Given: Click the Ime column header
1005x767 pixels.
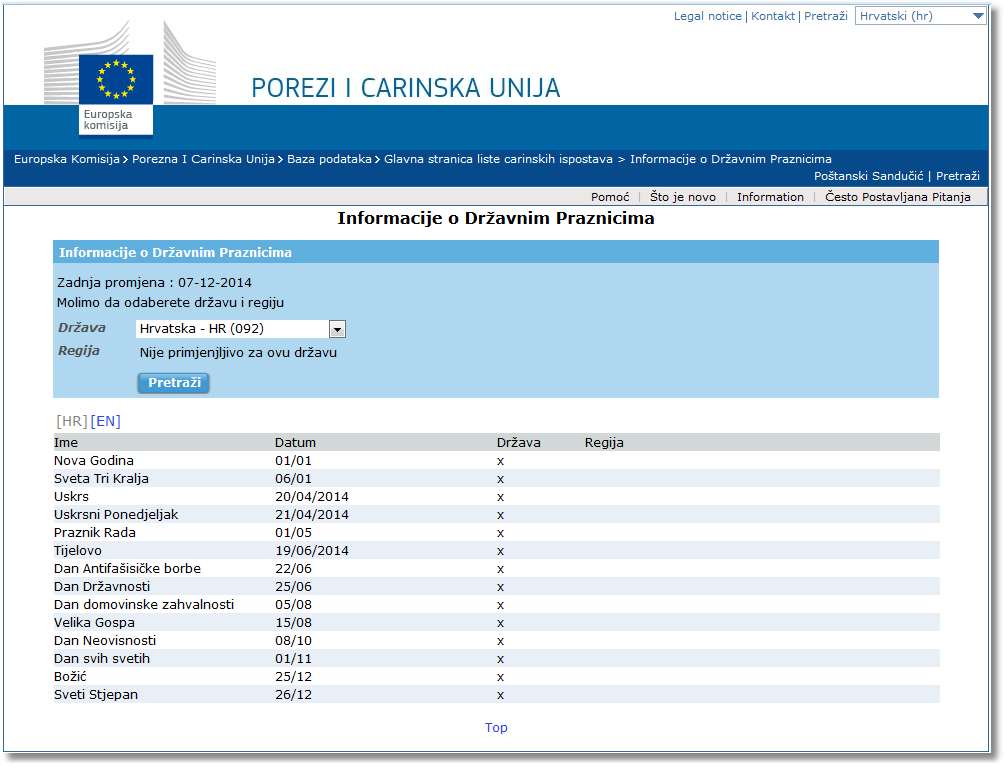Looking at the screenshot, I should [x=66, y=442].
